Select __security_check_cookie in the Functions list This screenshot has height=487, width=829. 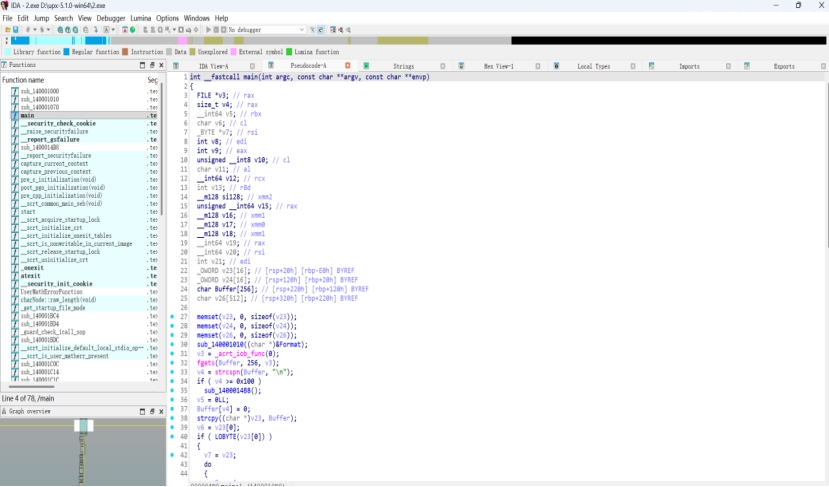(x=58, y=123)
